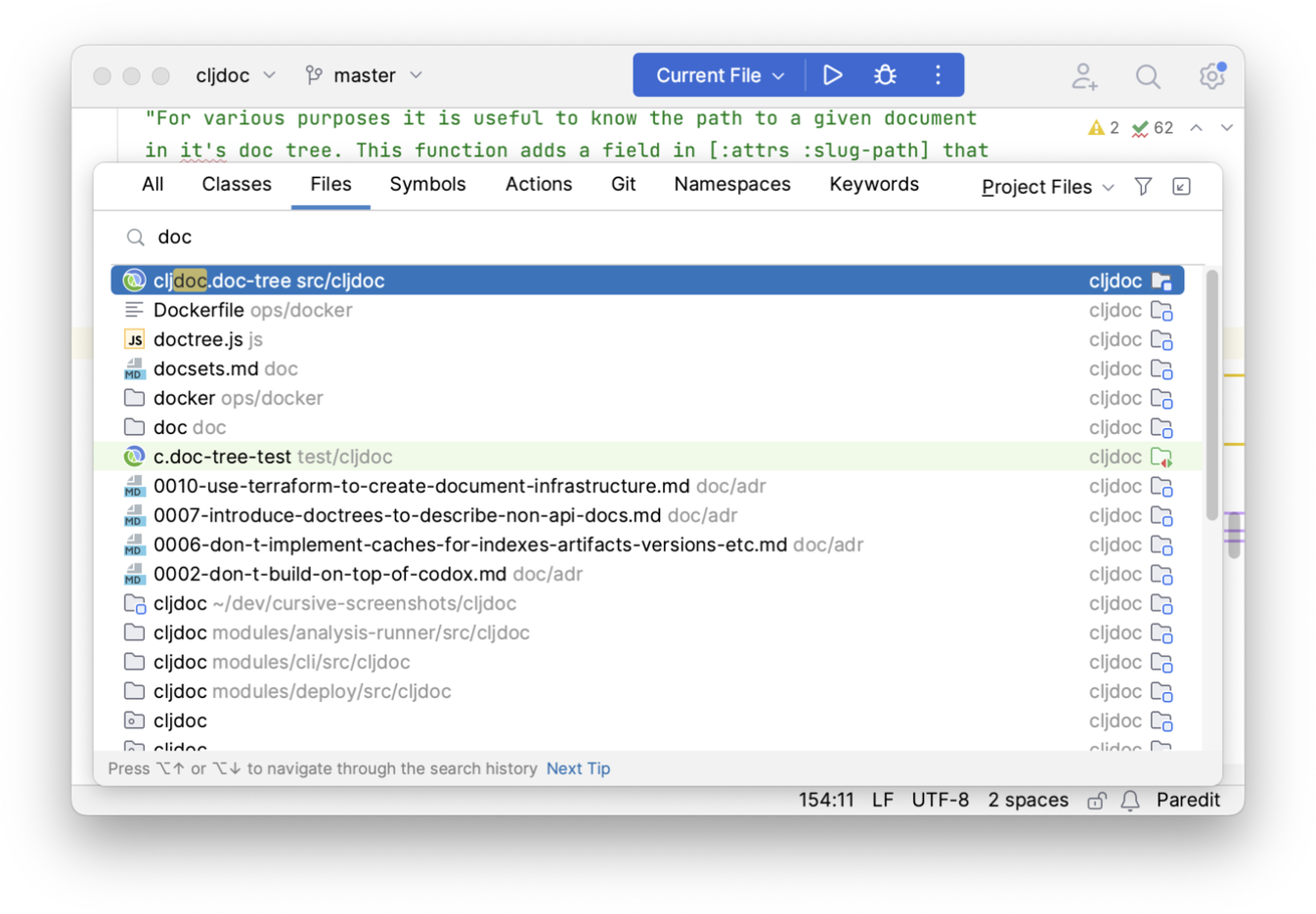
Task: Click test module icon for c.doc-tree-test
Action: [x=1162, y=457]
